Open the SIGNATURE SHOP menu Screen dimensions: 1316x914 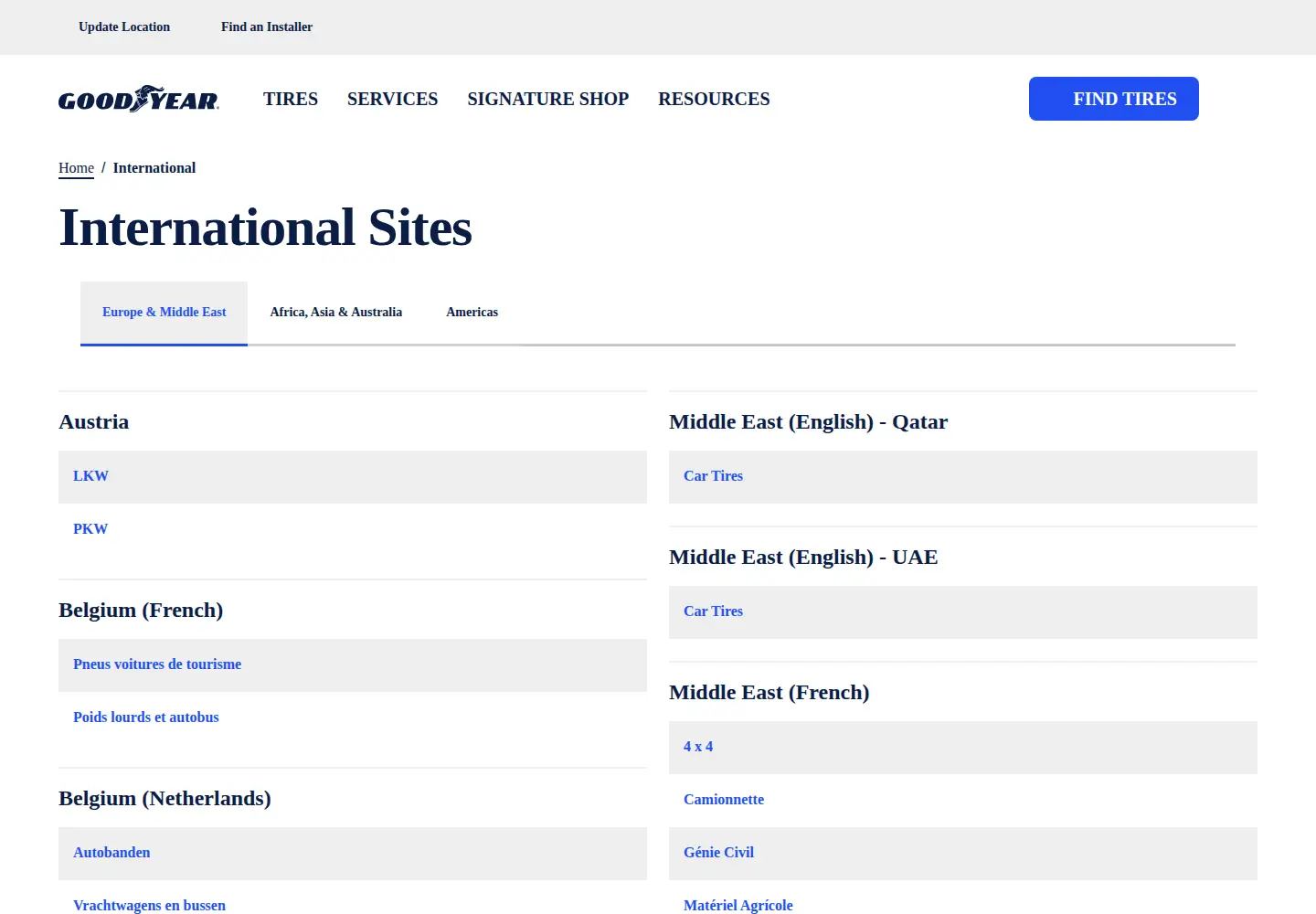point(548,99)
